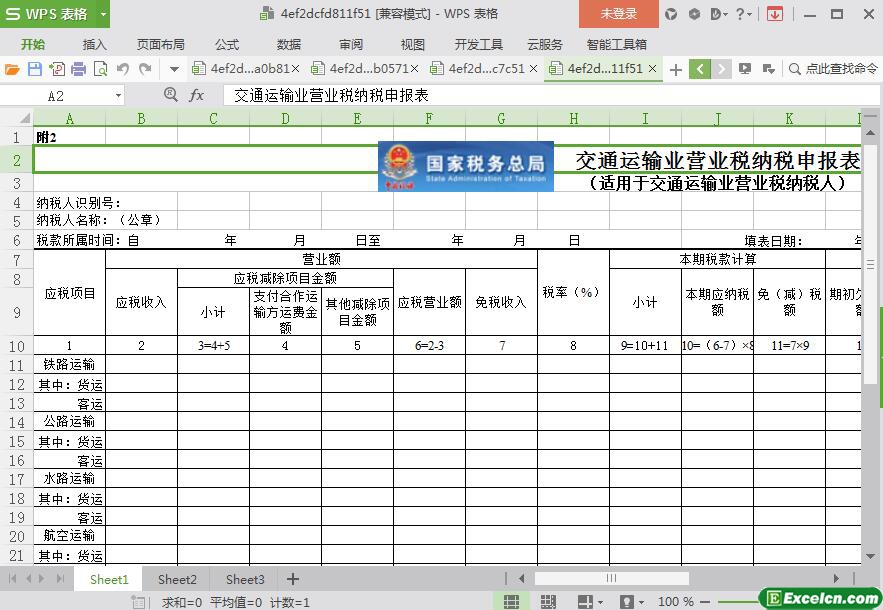This screenshot has height=610, width=883.
Task: Close the 4ef2d...a0b81 document tab
Action: tap(296, 69)
